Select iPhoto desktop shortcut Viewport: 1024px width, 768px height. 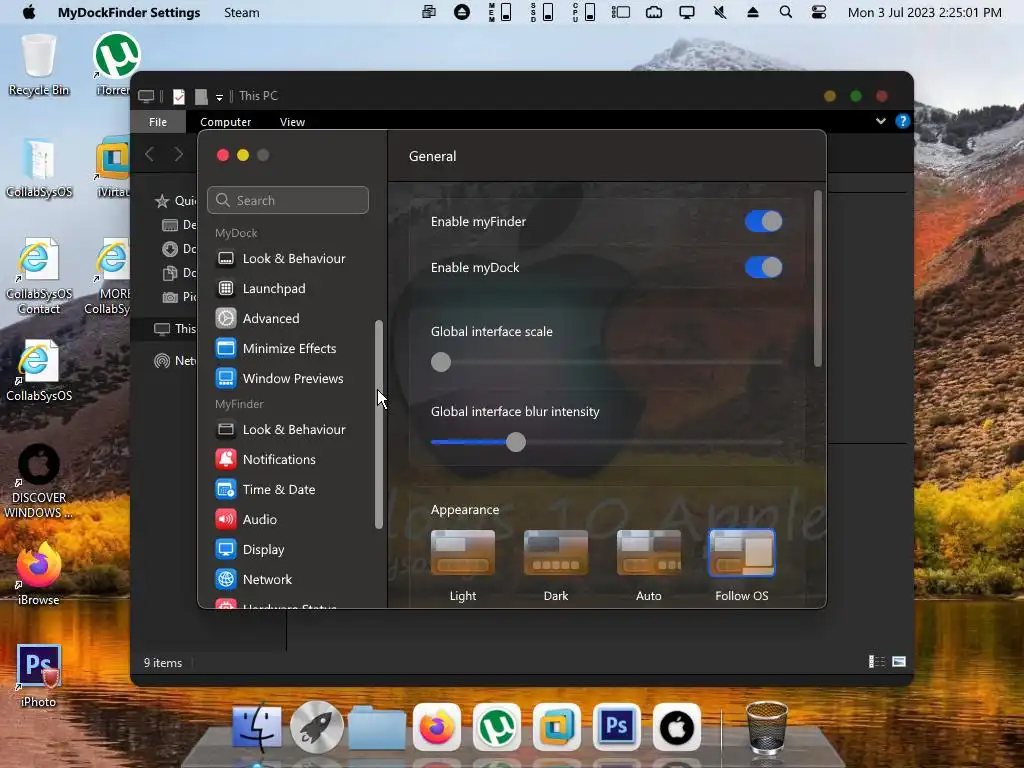click(x=39, y=677)
